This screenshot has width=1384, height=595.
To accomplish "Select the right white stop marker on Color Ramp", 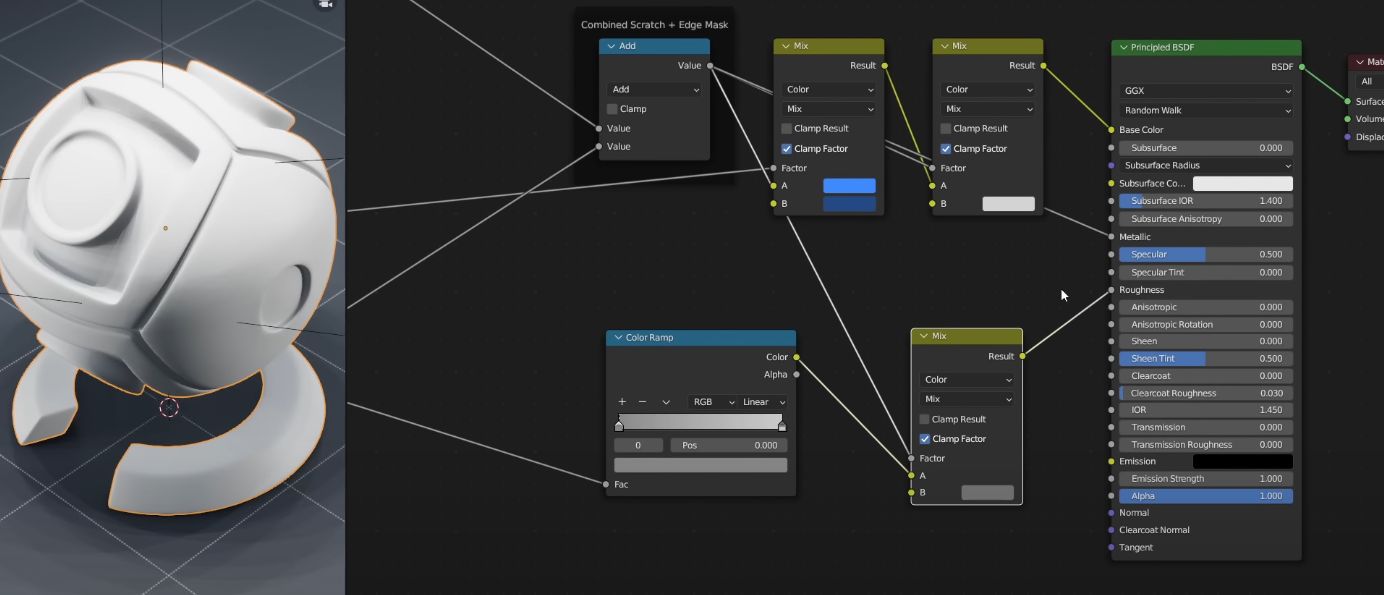I will (x=782, y=427).
